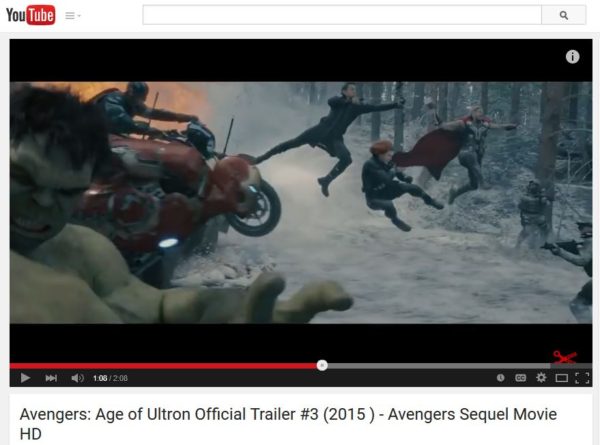Click the search input field
This screenshot has width=600, height=445.
(x=342, y=15)
